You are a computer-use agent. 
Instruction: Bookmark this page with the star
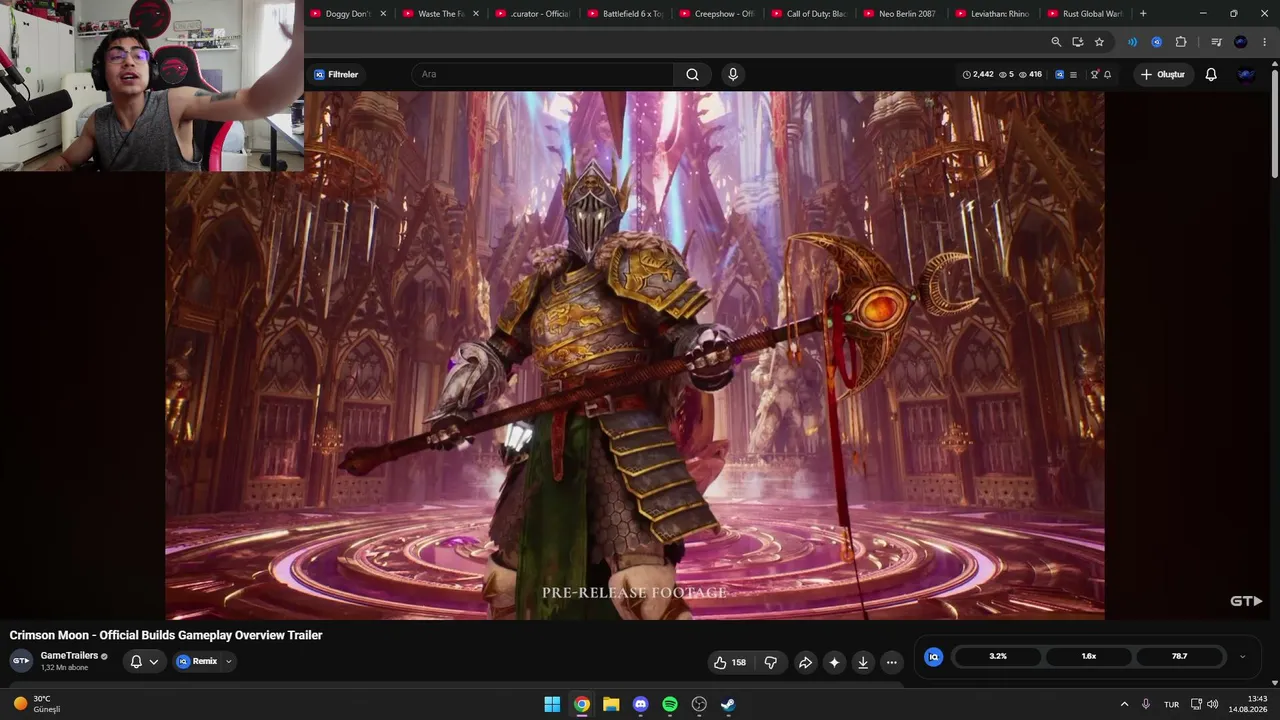click(1099, 42)
